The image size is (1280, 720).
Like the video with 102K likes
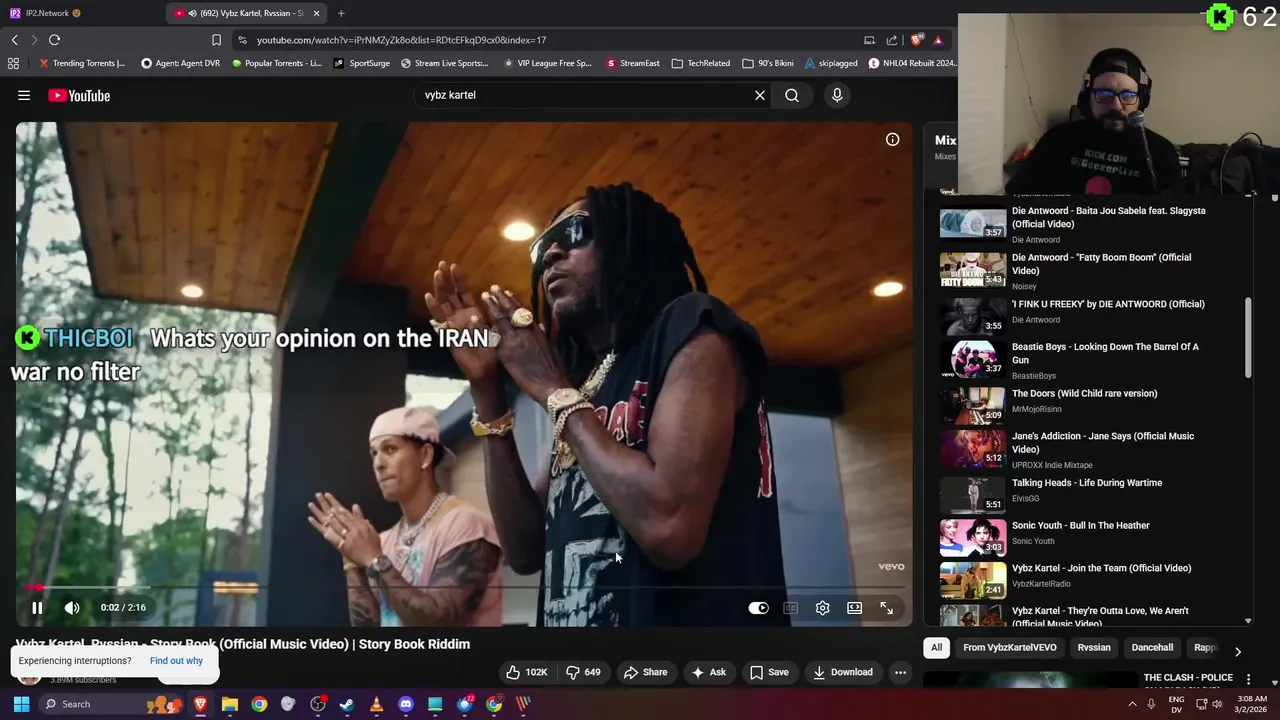click(527, 672)
